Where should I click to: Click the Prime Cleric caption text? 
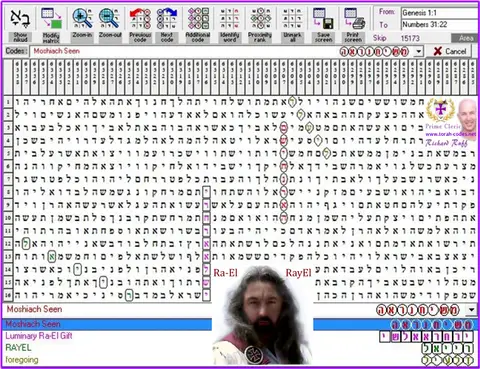pyautogui.click(x=443, y=127)
